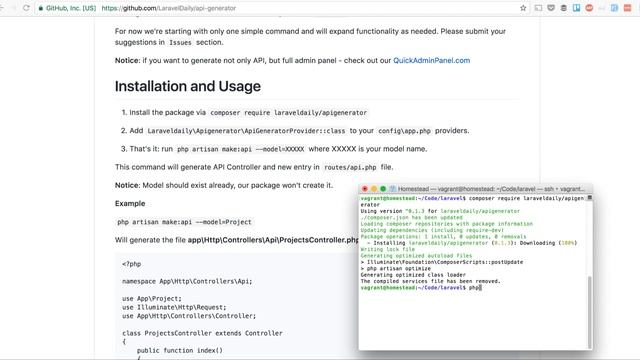Bookmark this page with the star icon
The image size is (640, 360).
pos(523,8)
